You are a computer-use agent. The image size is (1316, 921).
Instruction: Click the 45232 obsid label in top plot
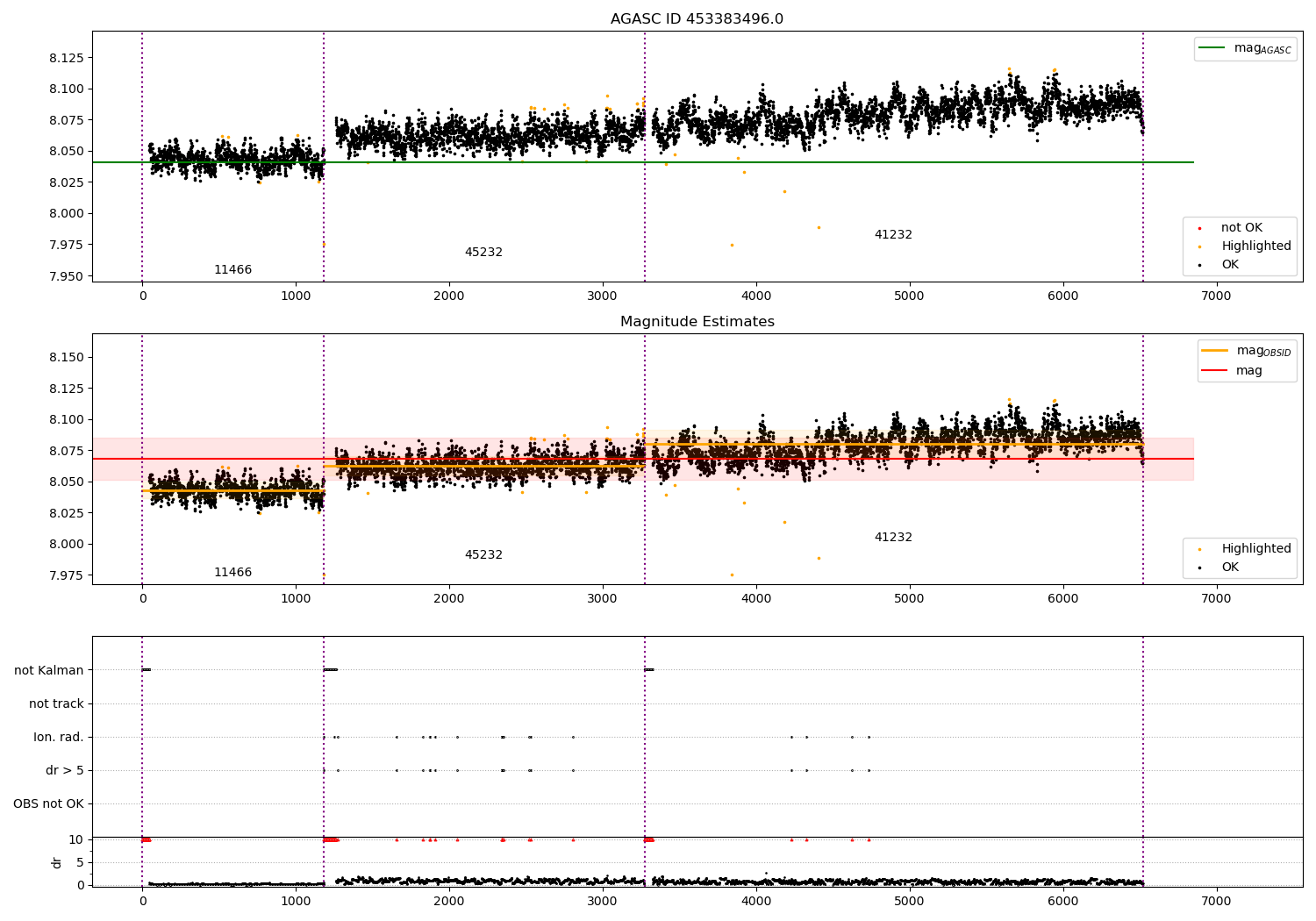(x=483, y=253)
